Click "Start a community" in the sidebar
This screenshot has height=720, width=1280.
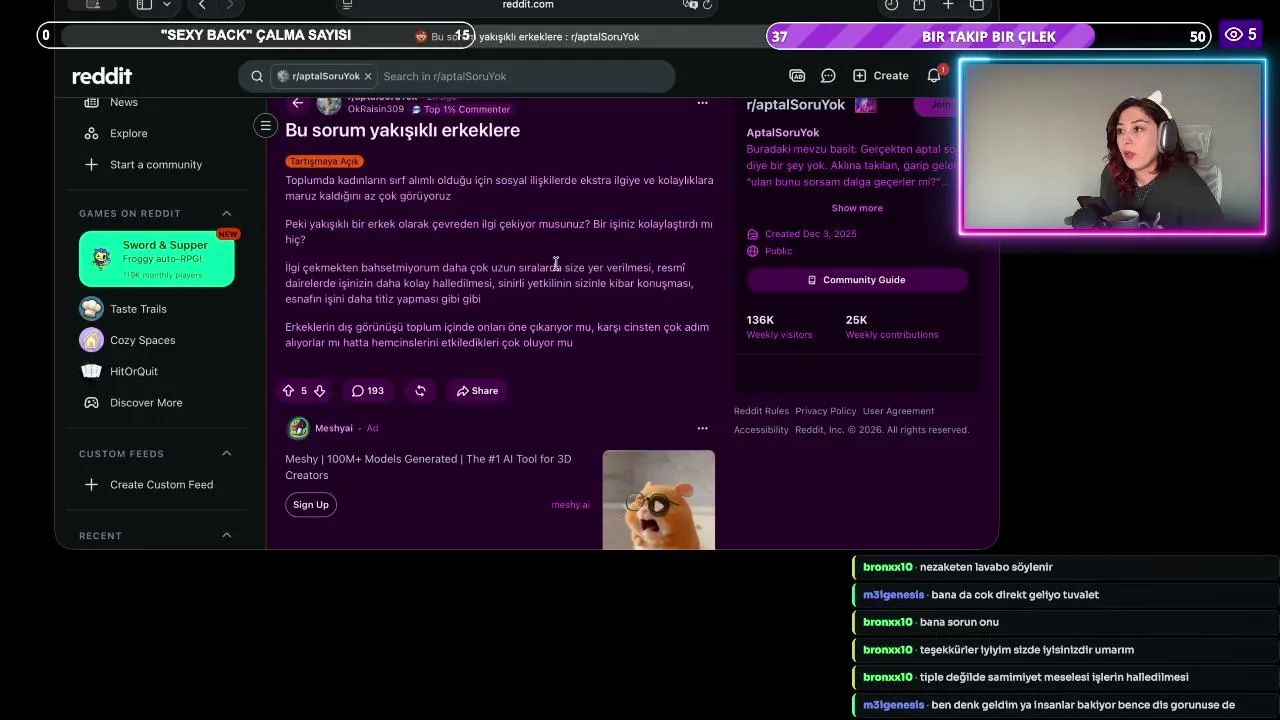[x=158, y=164]
